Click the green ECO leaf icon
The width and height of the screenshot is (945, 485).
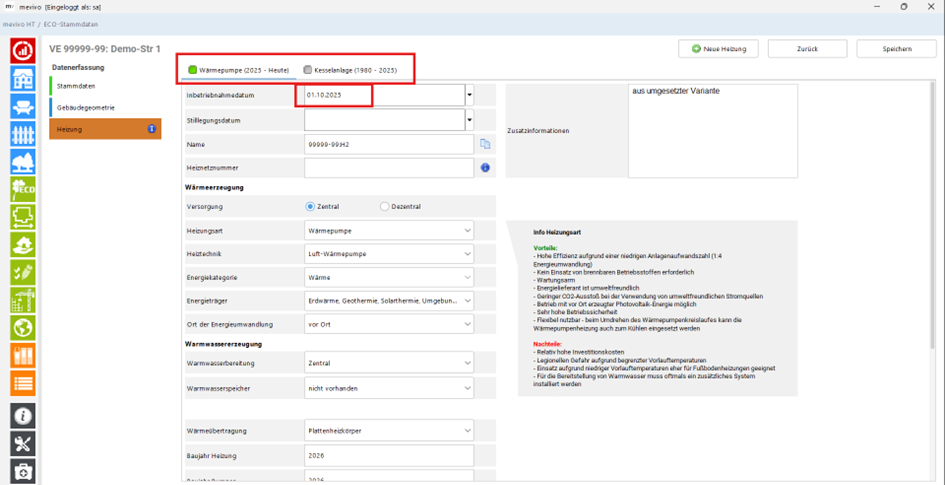(23, 189)
